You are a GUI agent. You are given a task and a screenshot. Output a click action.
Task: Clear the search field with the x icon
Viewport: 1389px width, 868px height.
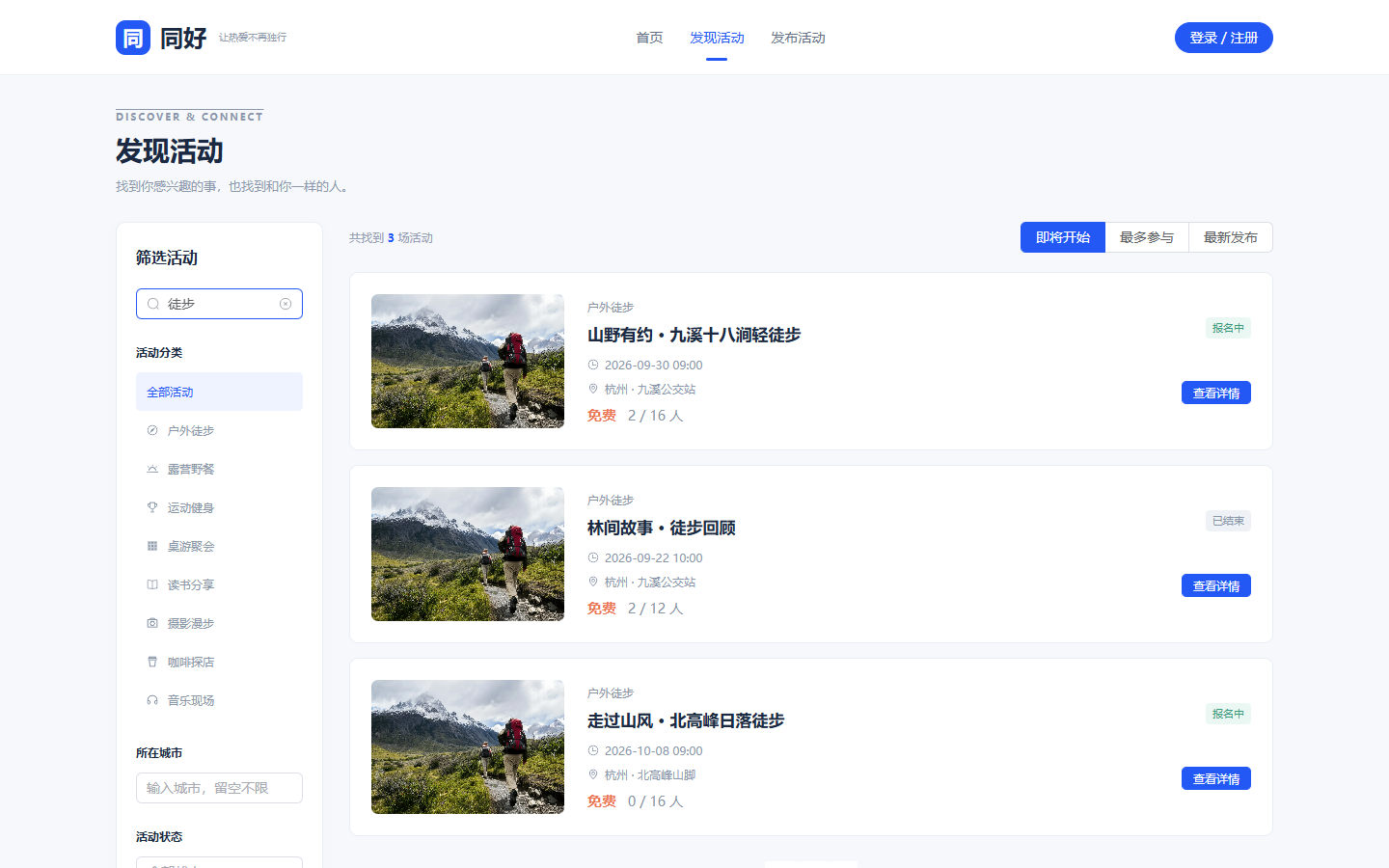click(x=286, y=304)
